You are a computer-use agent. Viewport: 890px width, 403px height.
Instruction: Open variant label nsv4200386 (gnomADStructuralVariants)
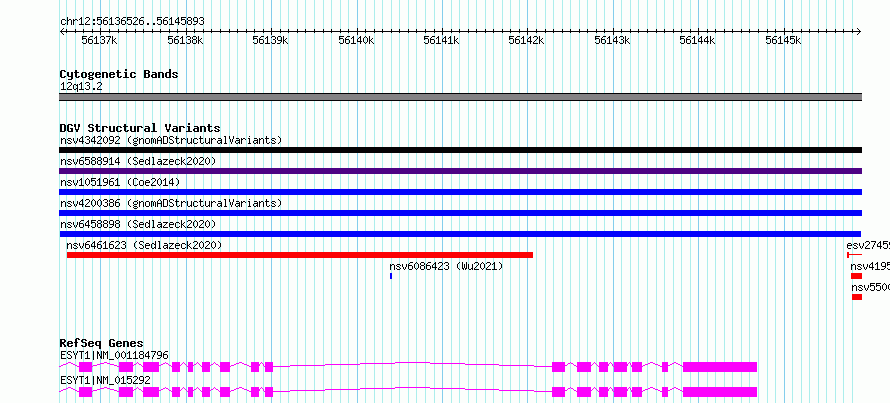(x=171, y=203)
